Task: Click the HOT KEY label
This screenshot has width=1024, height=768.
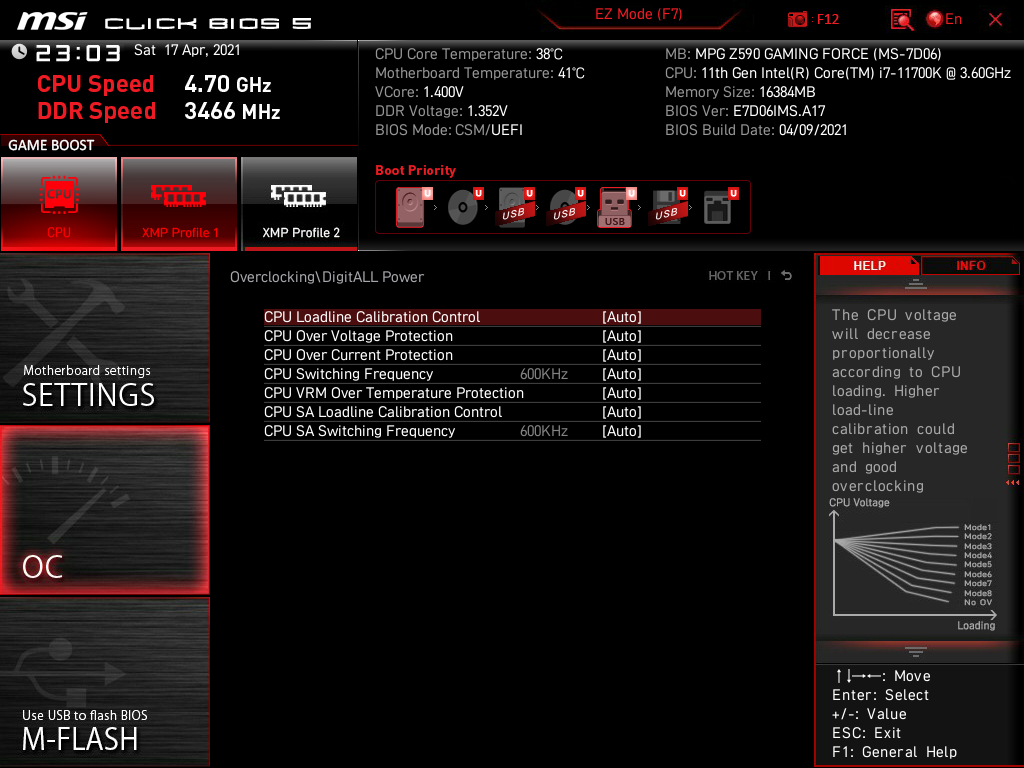Action: pyautogui.click(x=733, y=276)
